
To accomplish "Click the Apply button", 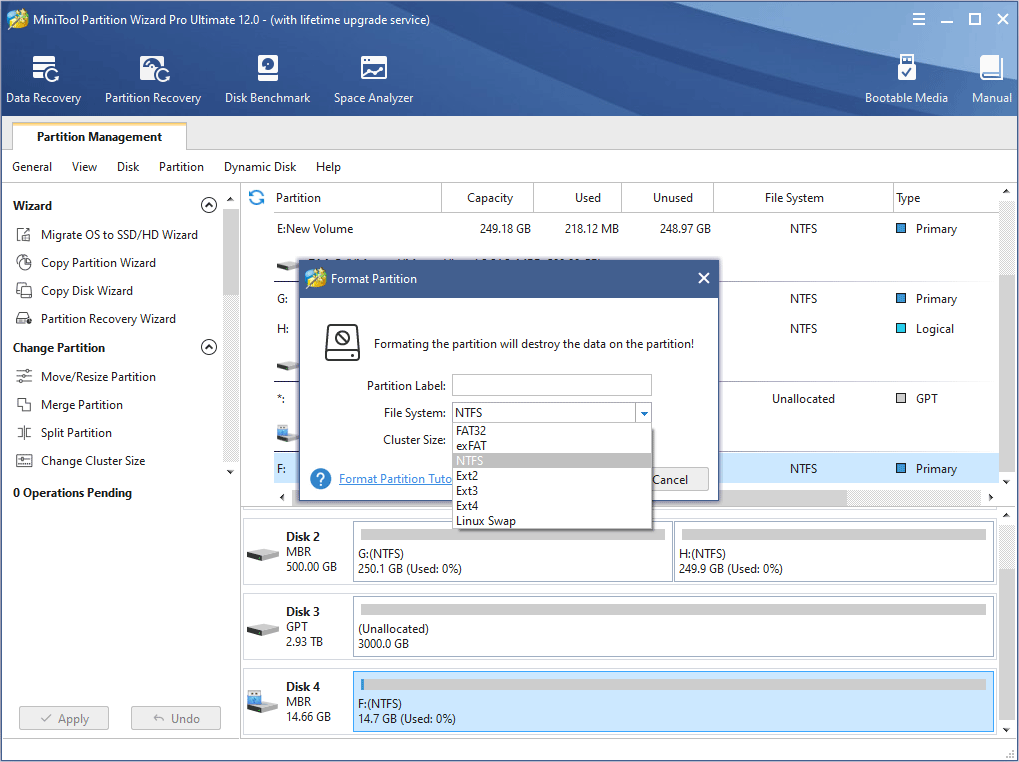I will pos(63,718).
